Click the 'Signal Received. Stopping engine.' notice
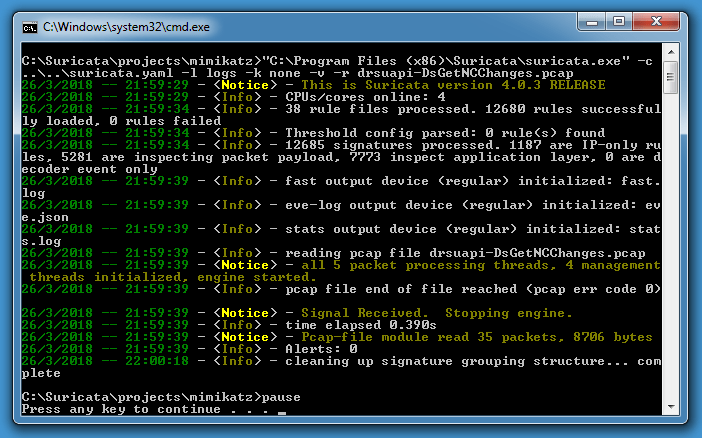The image size is (702, 438). click(436, 313)
